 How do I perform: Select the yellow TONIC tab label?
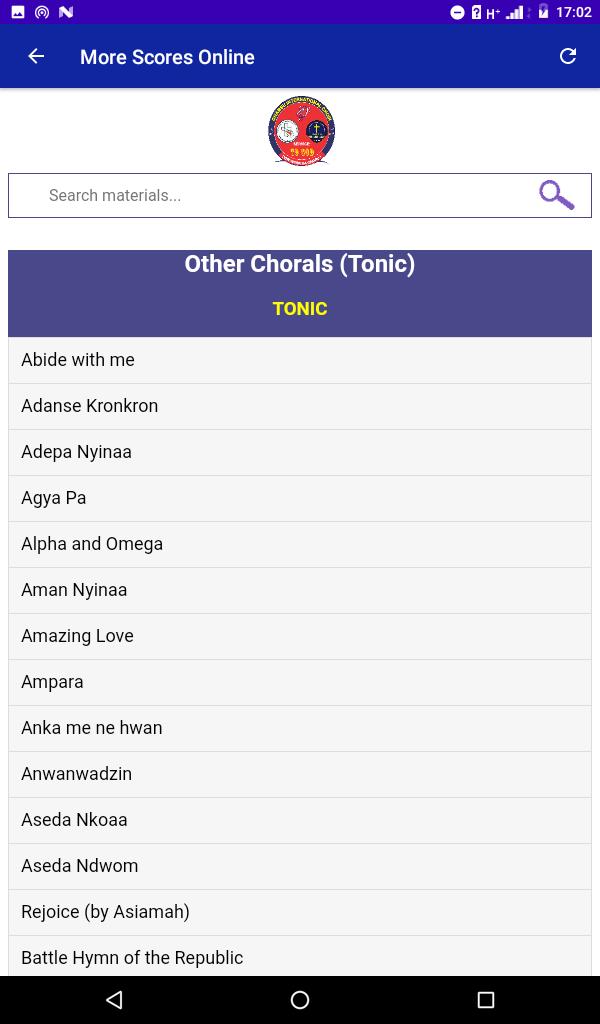[300, 309]
